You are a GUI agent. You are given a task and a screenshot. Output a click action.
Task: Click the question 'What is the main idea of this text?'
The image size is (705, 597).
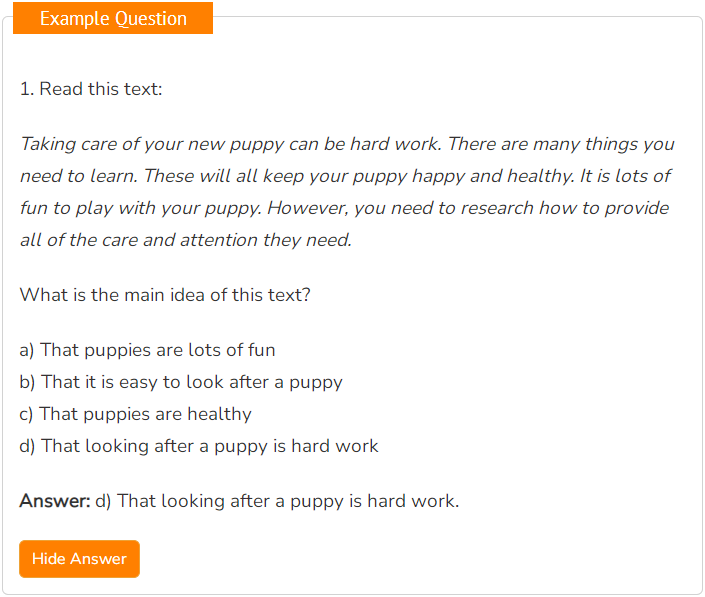point(165,295)
